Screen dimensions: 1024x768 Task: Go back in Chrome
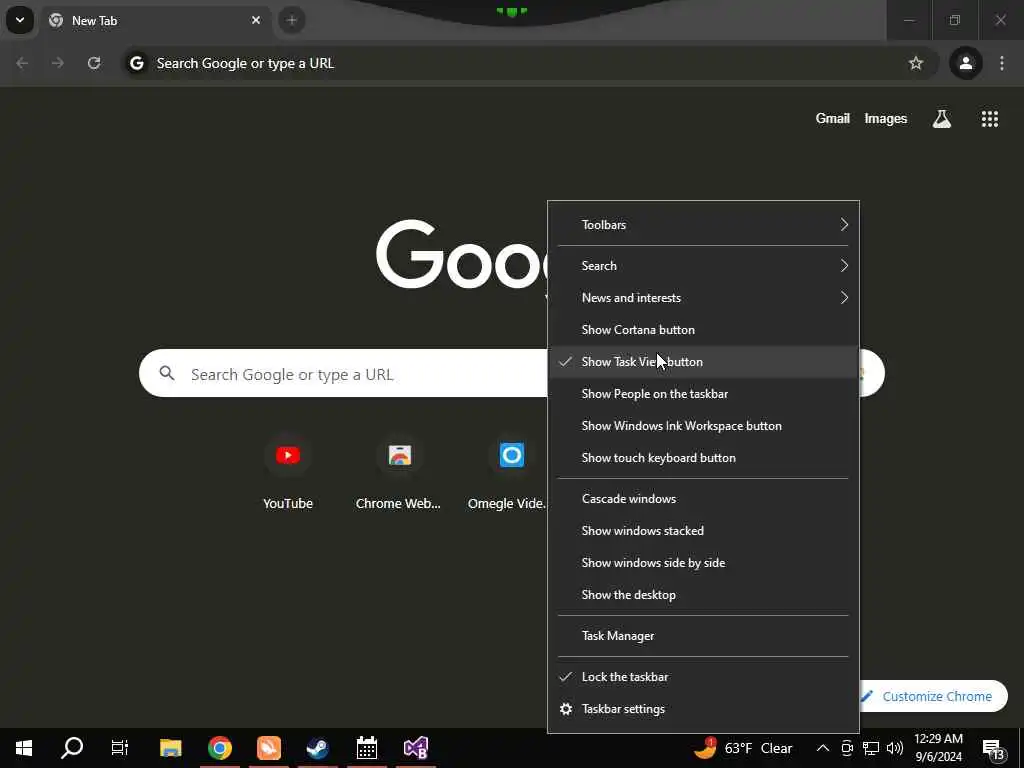pos(22,63)
